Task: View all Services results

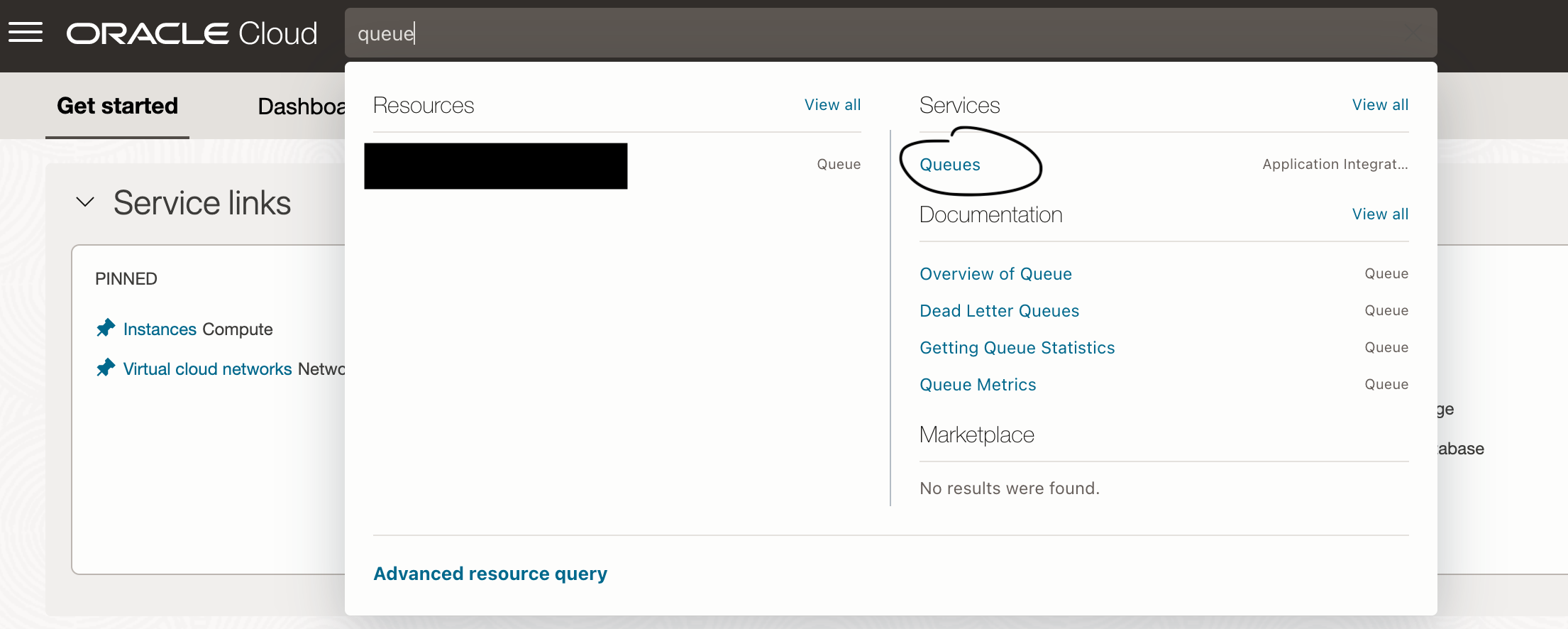Action: [1380, 105]
